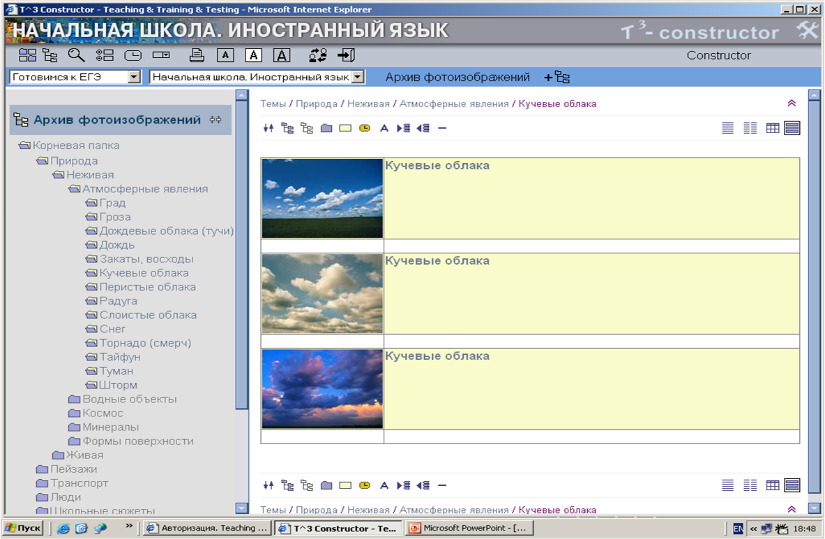The height and width of the screenshot is (539, 825).
Task: Select the smallest font size 'A' icon
Action: coord(226,55)
